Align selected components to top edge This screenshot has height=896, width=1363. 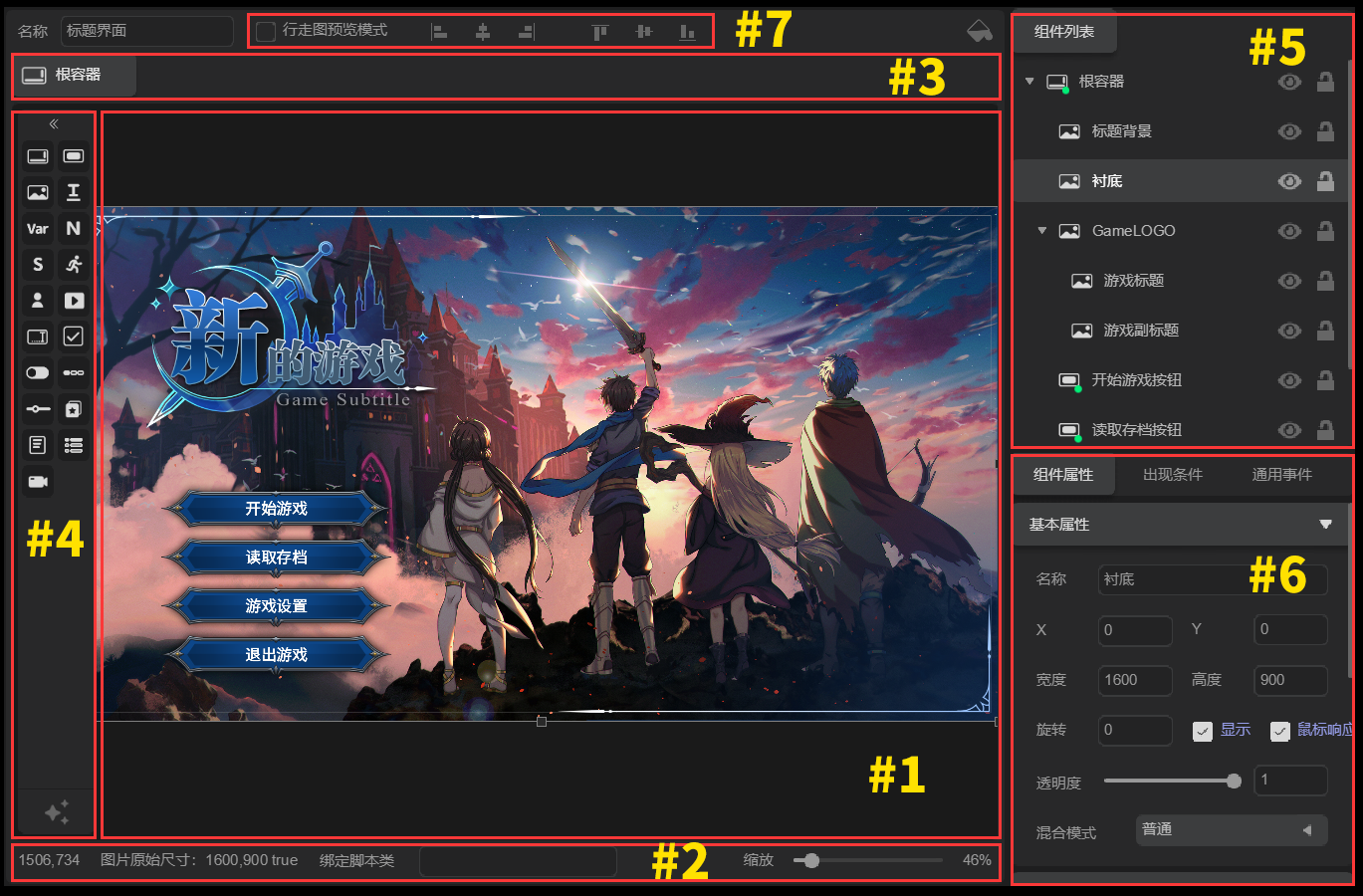click(600, 32)
